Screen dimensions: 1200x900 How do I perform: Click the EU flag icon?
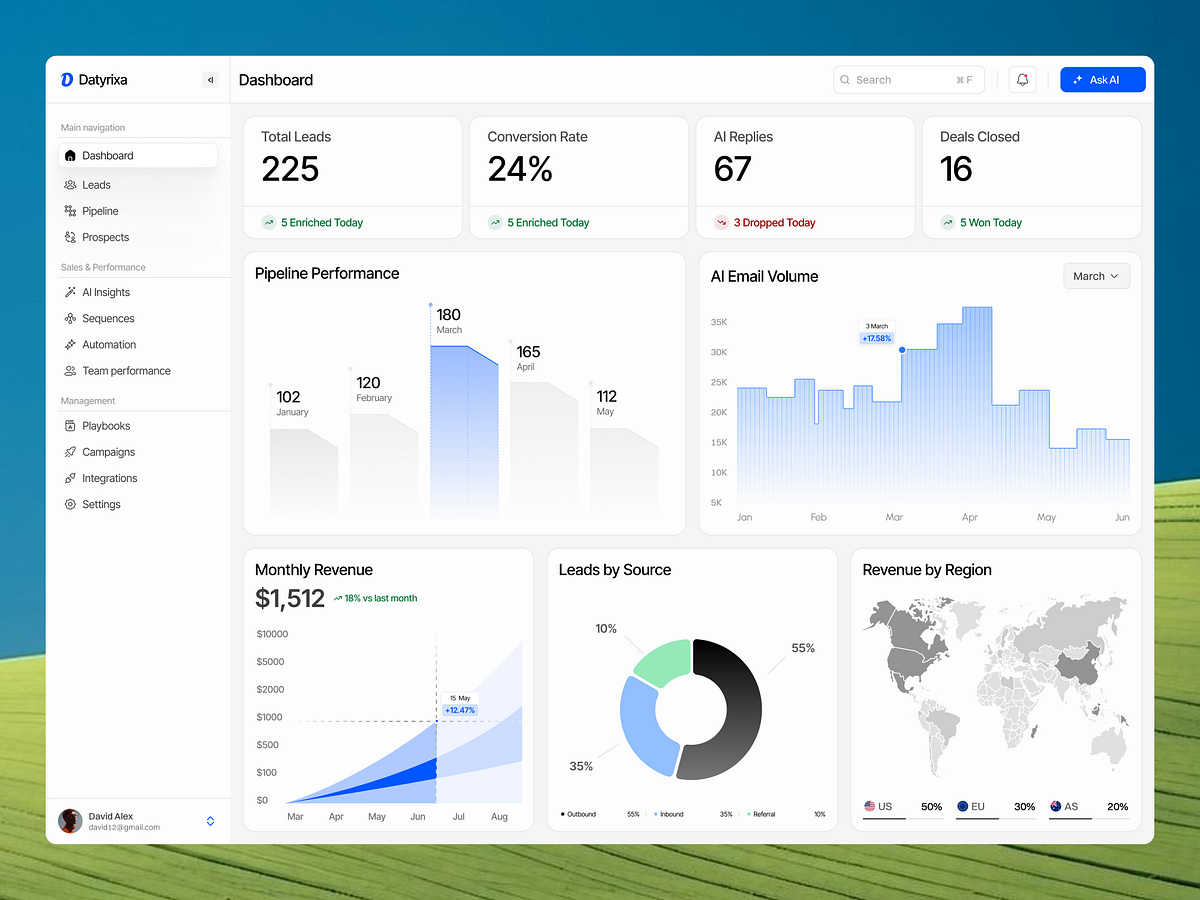pyautogui.click(x=962, y=806)
